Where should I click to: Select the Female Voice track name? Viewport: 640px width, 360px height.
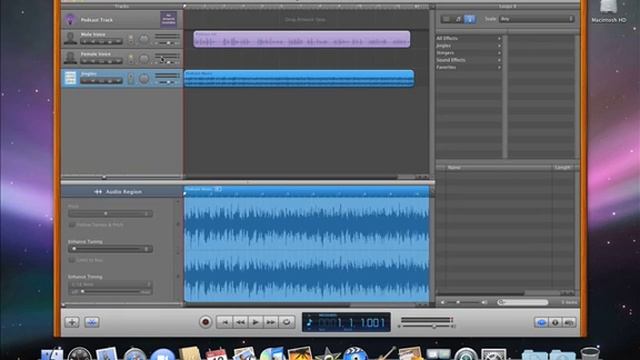pos(96,54)
